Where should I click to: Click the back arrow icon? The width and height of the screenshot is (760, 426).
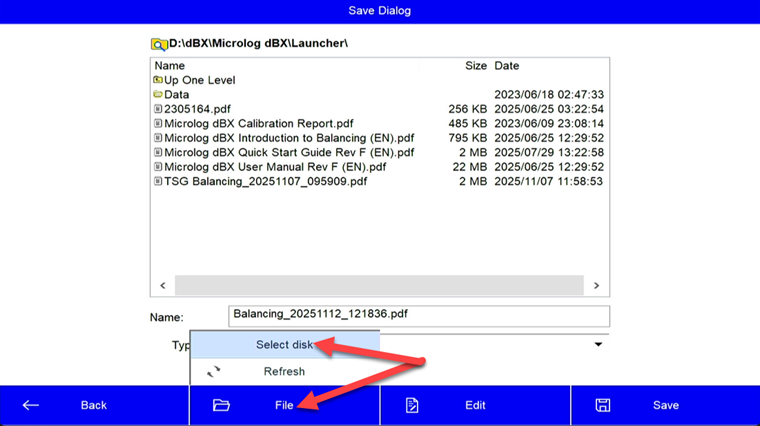point(31,405)
